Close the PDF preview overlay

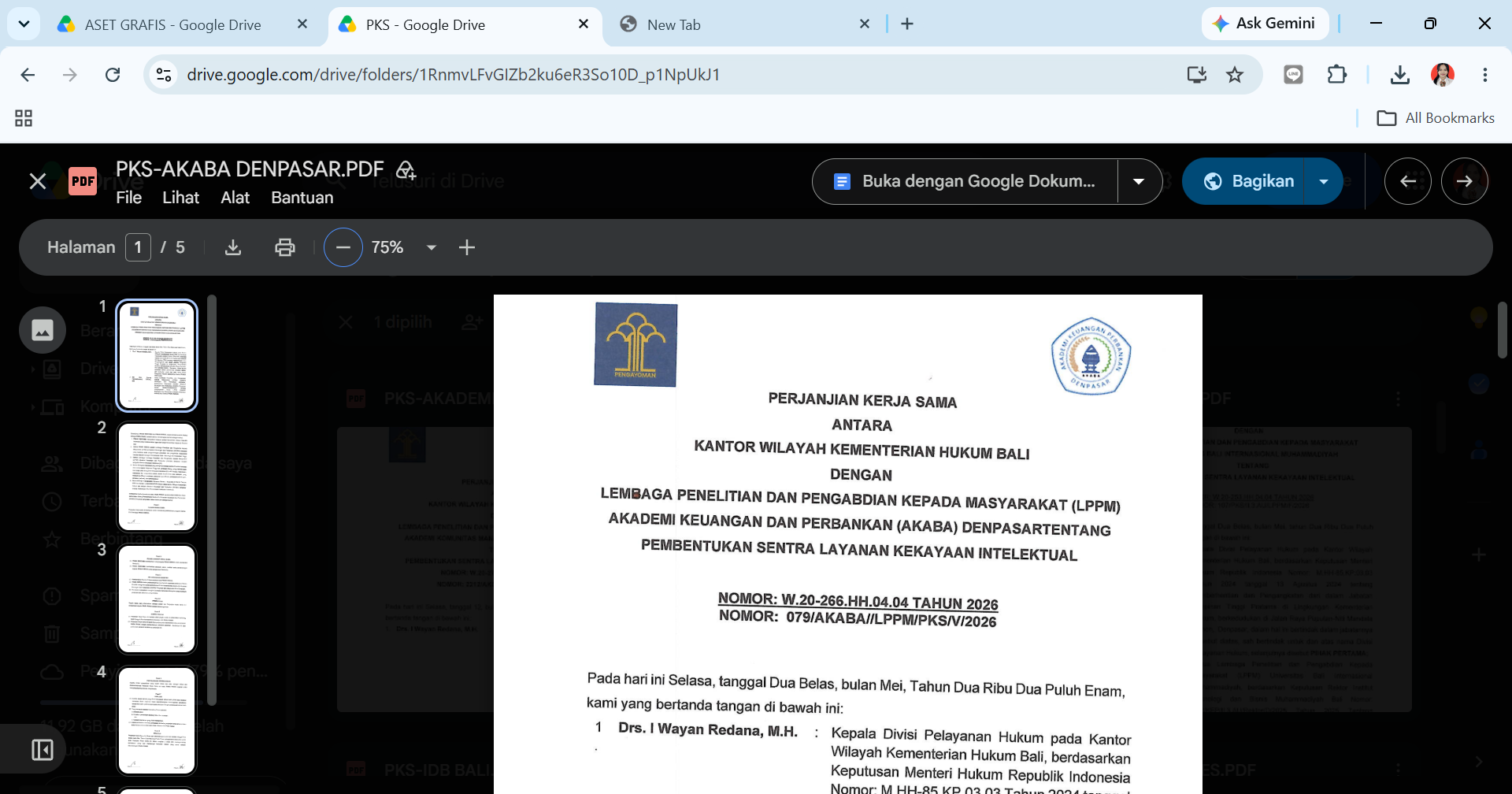click(x=38, y=181)
